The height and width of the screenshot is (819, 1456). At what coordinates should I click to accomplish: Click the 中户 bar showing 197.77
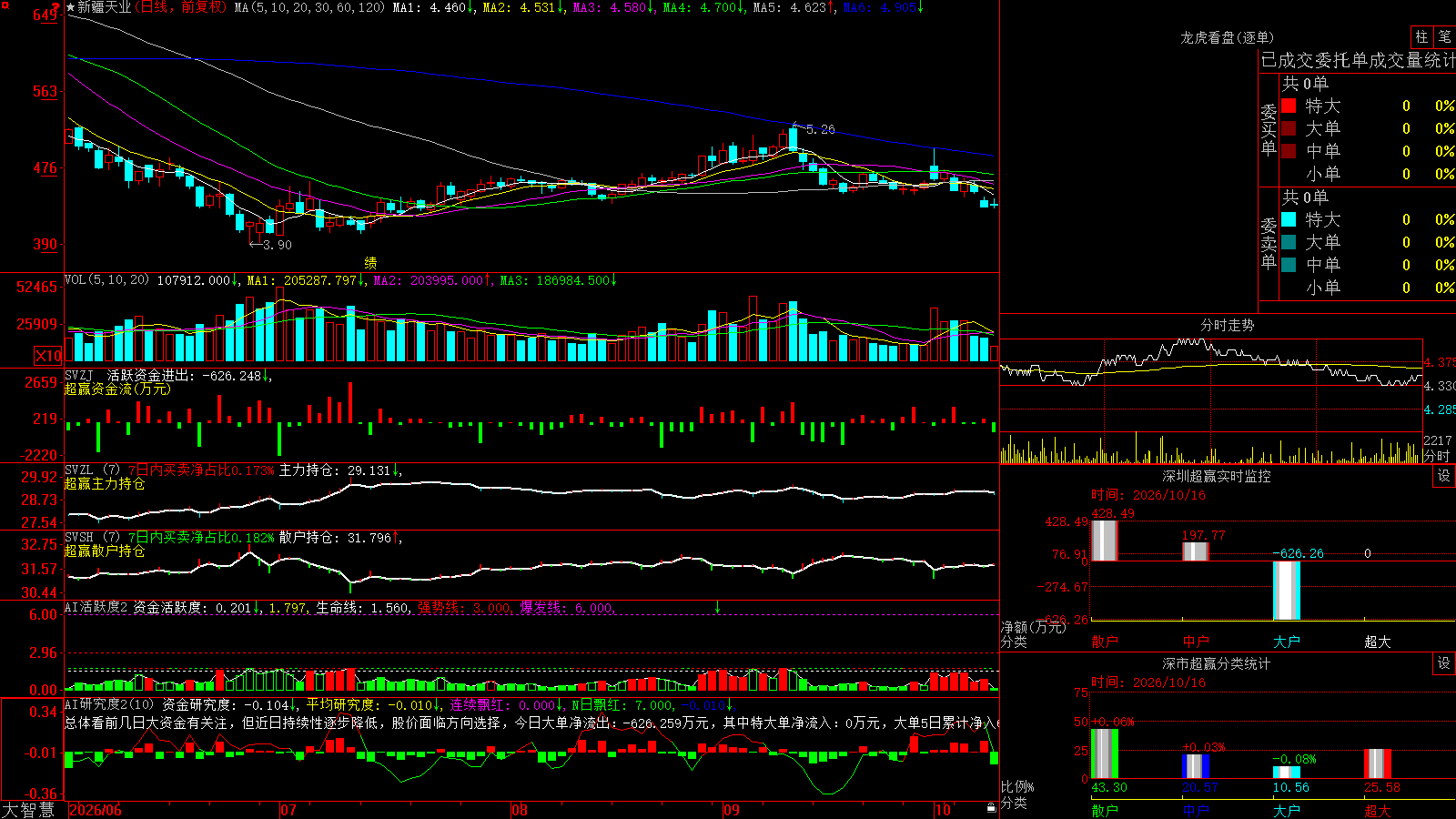click(x=1196, y=551)
